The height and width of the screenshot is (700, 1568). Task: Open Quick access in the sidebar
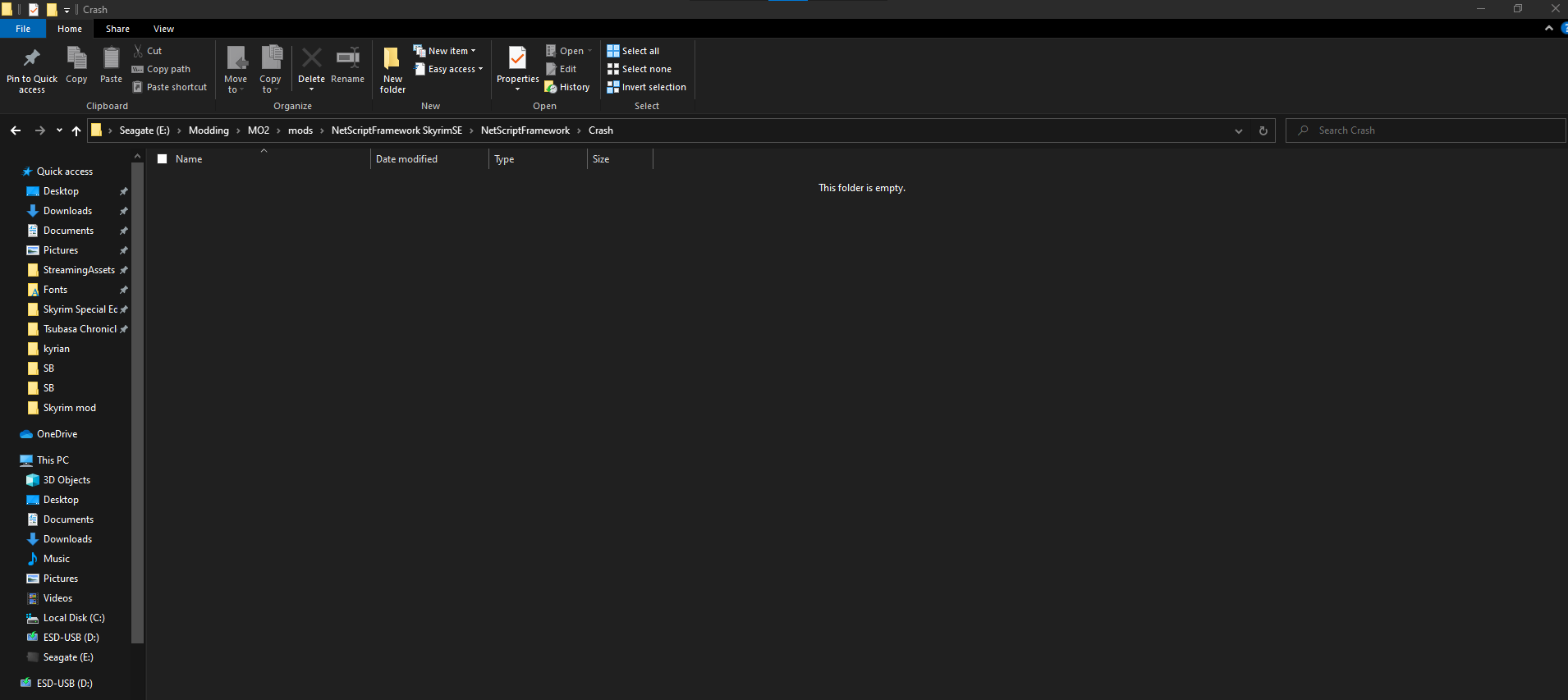pos(65,172)
